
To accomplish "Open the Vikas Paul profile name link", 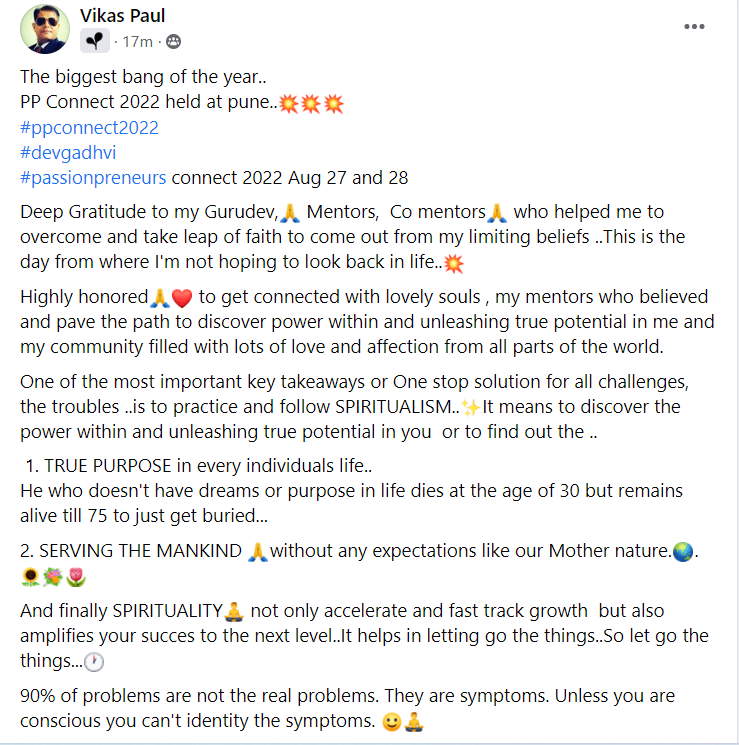I will coord(122,16).
